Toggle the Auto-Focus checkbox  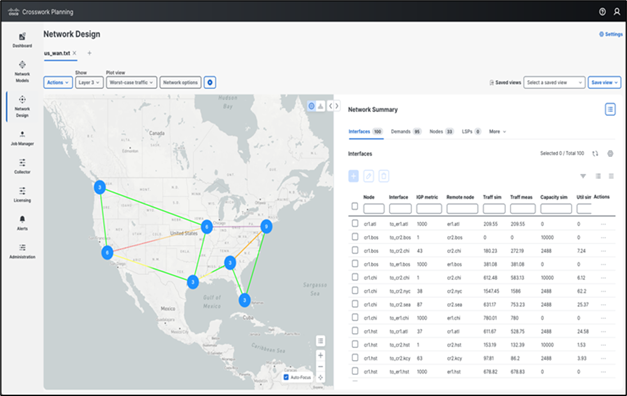(286, 377)
